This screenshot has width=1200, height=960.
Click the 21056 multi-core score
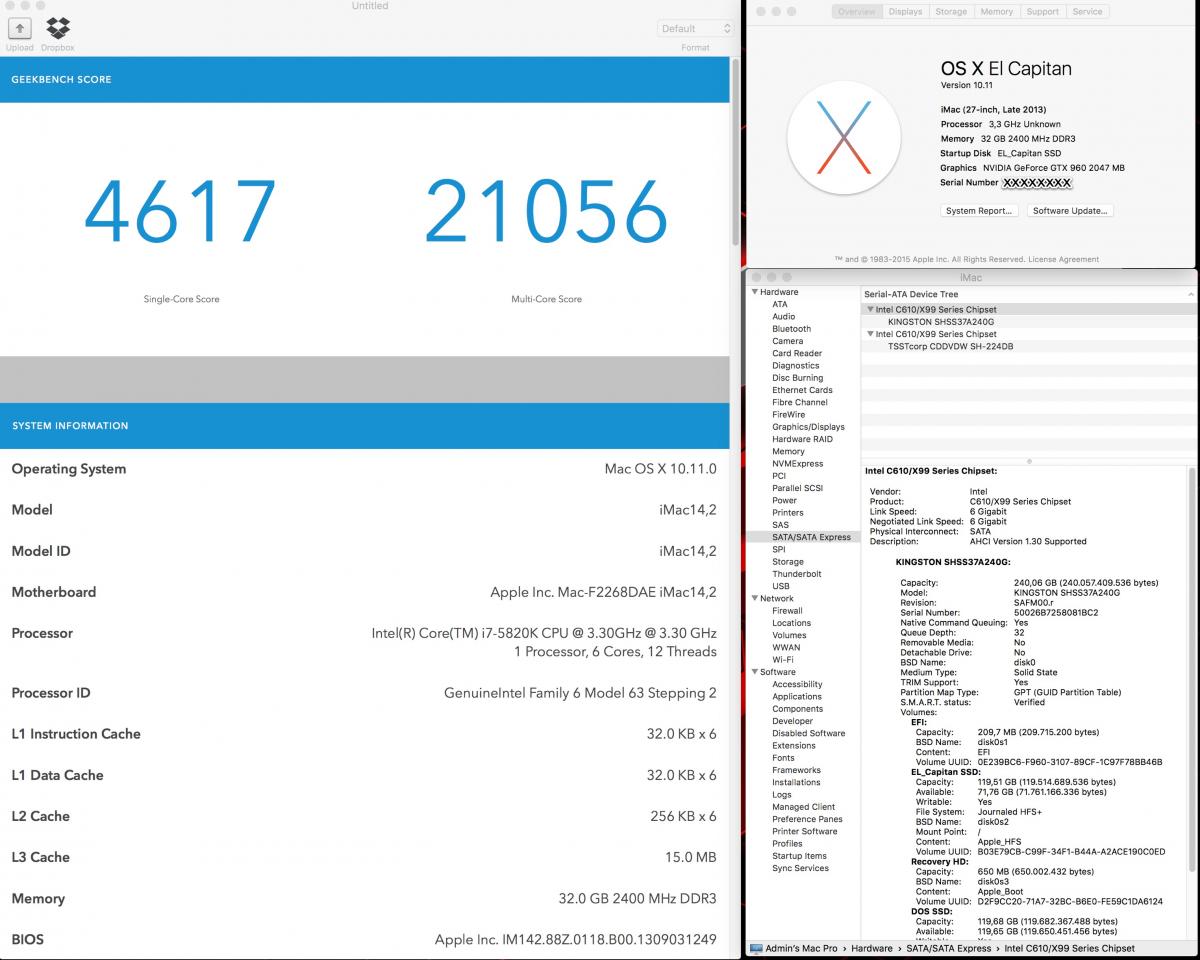pos(546,214)
